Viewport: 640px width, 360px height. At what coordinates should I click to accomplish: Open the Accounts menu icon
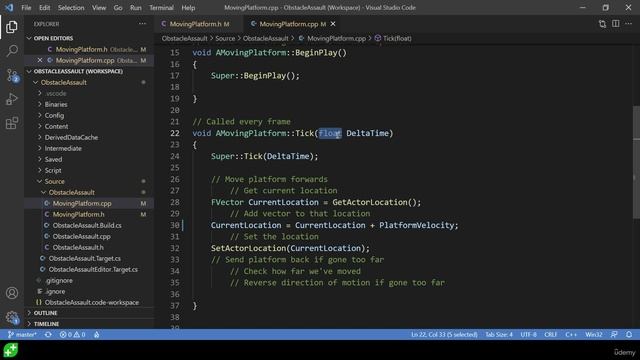click(12, 293)
